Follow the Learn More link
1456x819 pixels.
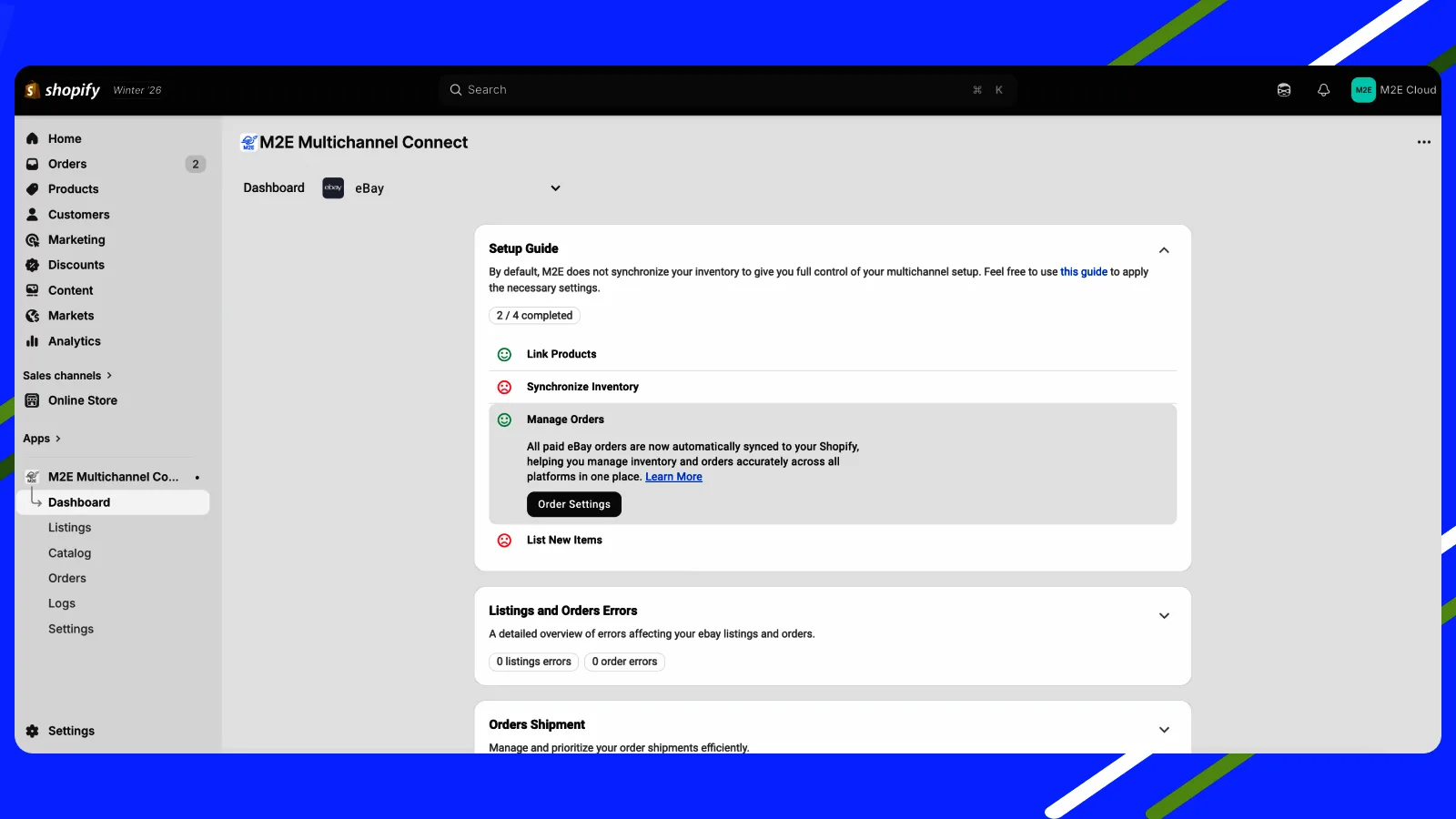(x=673, y=477)
